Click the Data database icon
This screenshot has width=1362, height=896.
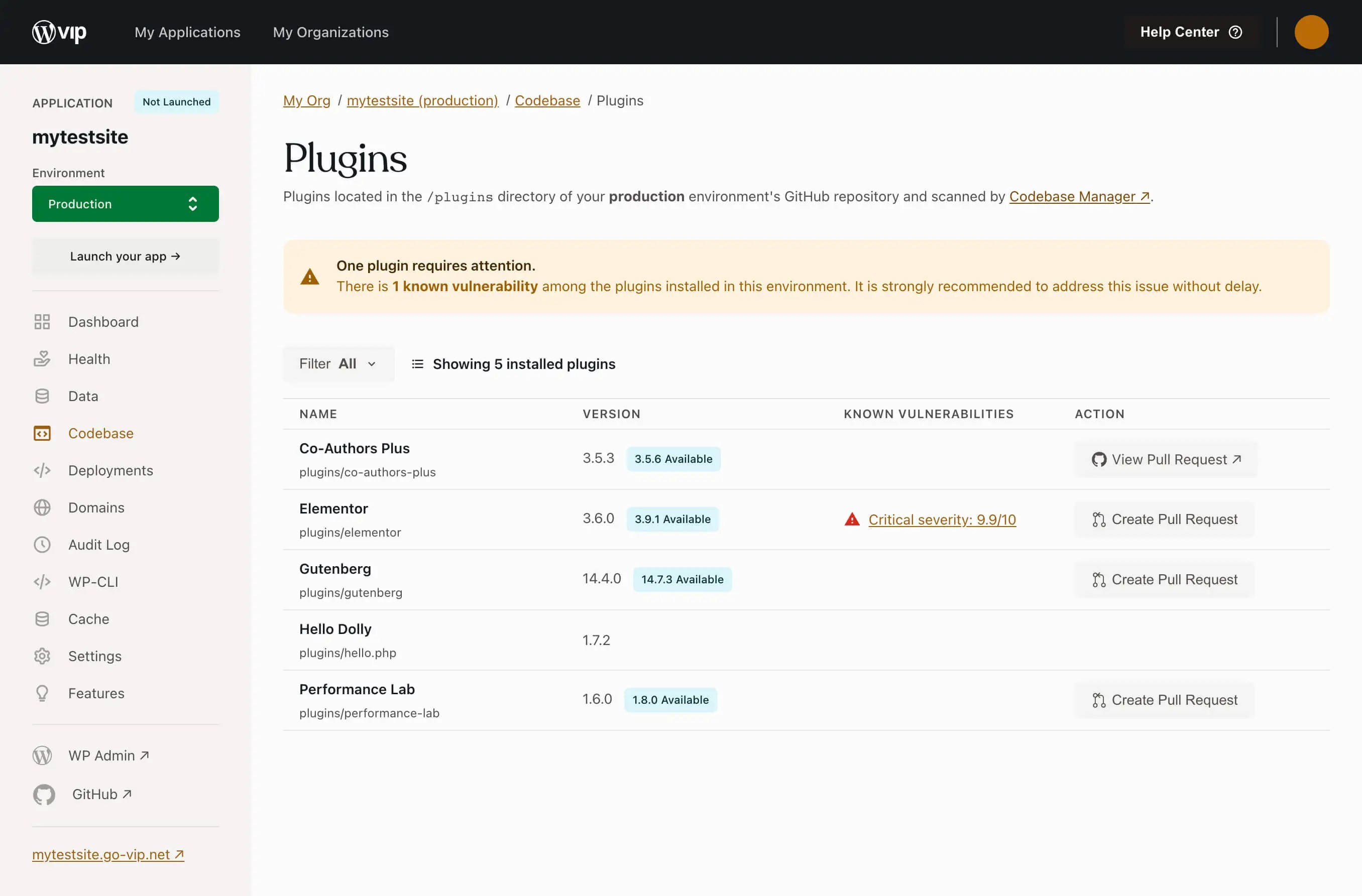42,396
